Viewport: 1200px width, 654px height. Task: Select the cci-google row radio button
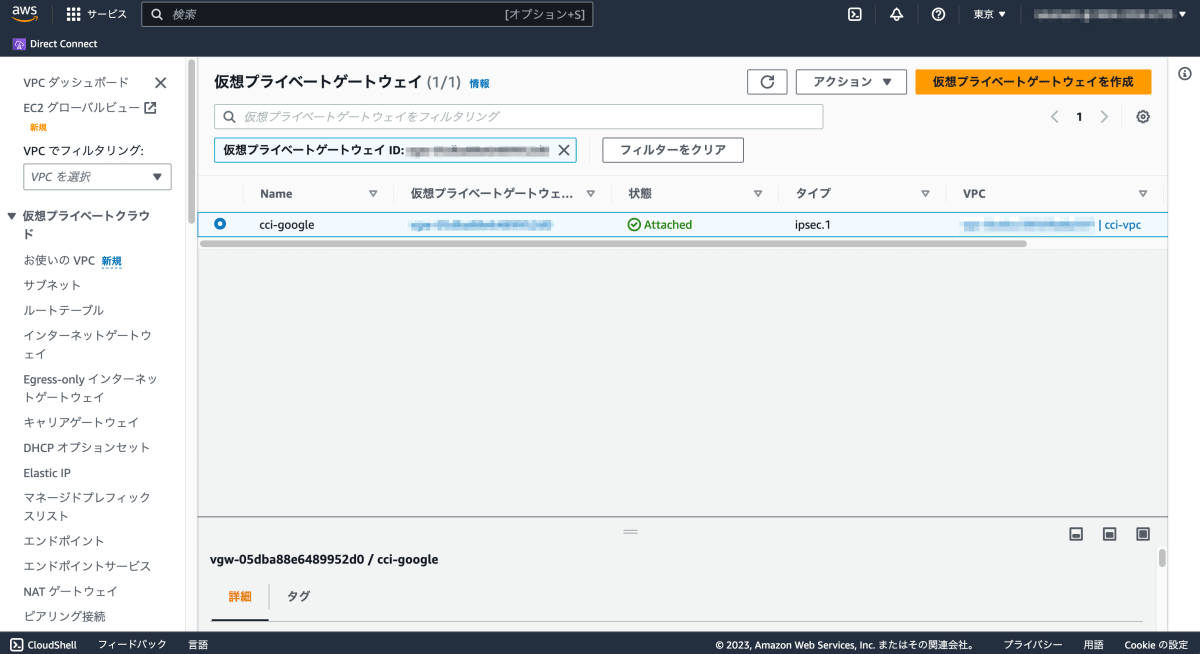tap(220, 224)
